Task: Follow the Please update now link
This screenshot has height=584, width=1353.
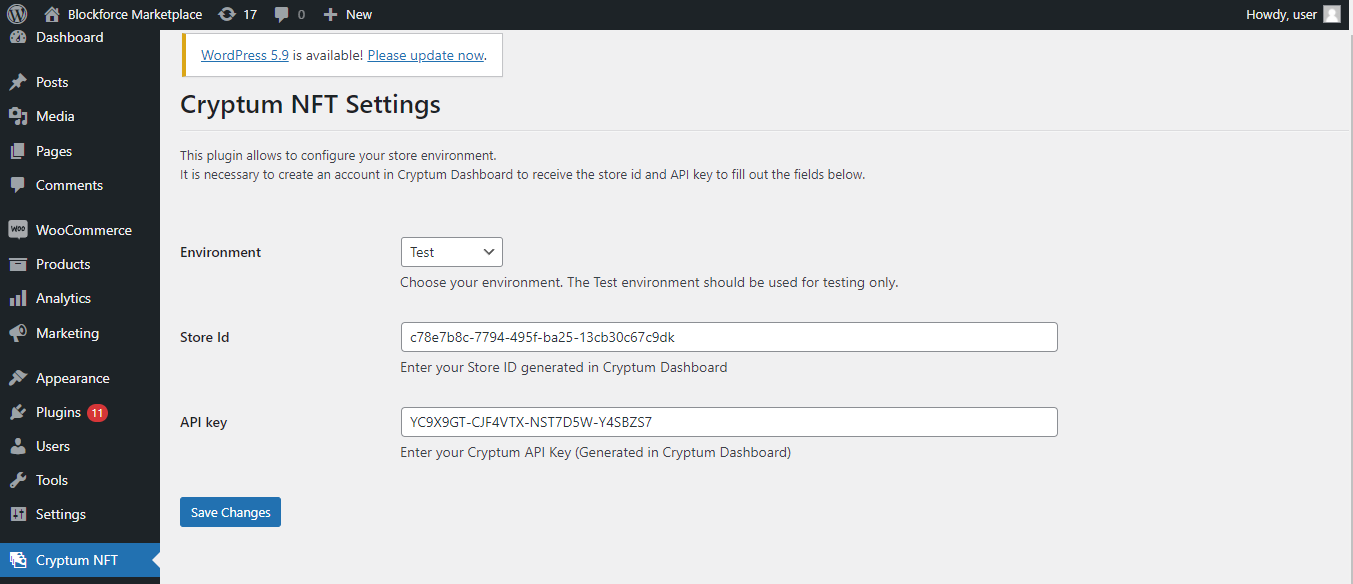Action: [425, 55]
